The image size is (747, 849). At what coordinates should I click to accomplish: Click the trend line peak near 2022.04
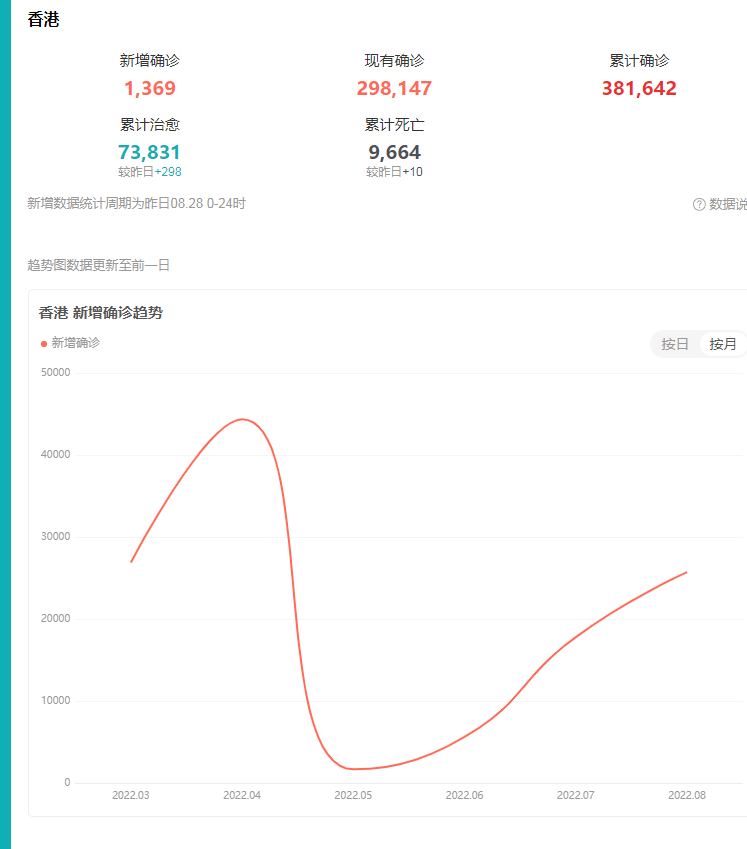[x=242, y=419]
